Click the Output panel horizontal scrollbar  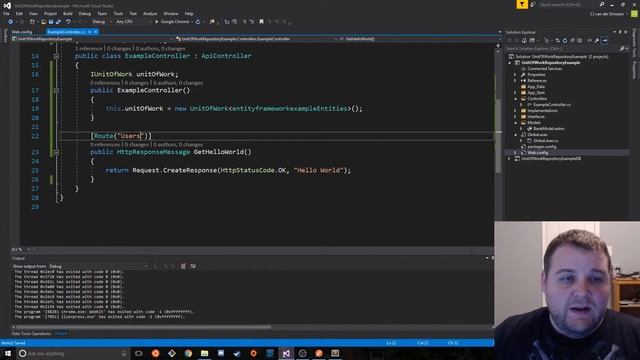143,327
